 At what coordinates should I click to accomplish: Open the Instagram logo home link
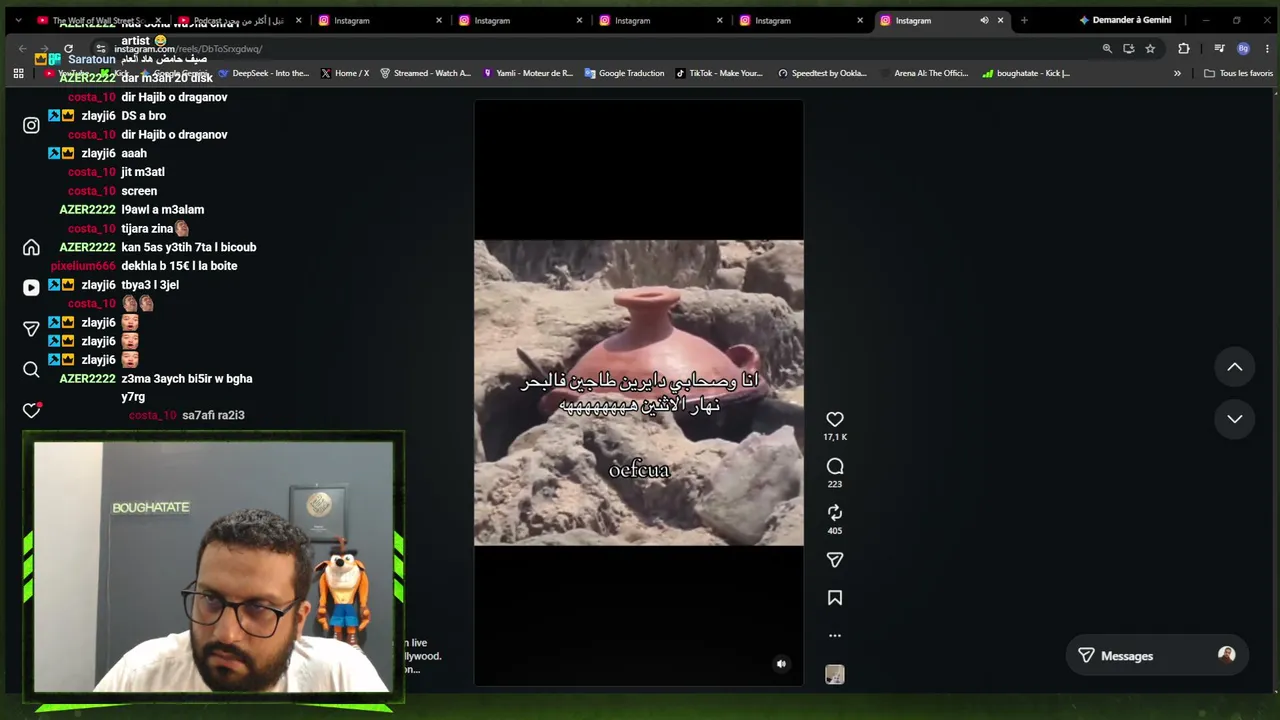click(31, 126)
